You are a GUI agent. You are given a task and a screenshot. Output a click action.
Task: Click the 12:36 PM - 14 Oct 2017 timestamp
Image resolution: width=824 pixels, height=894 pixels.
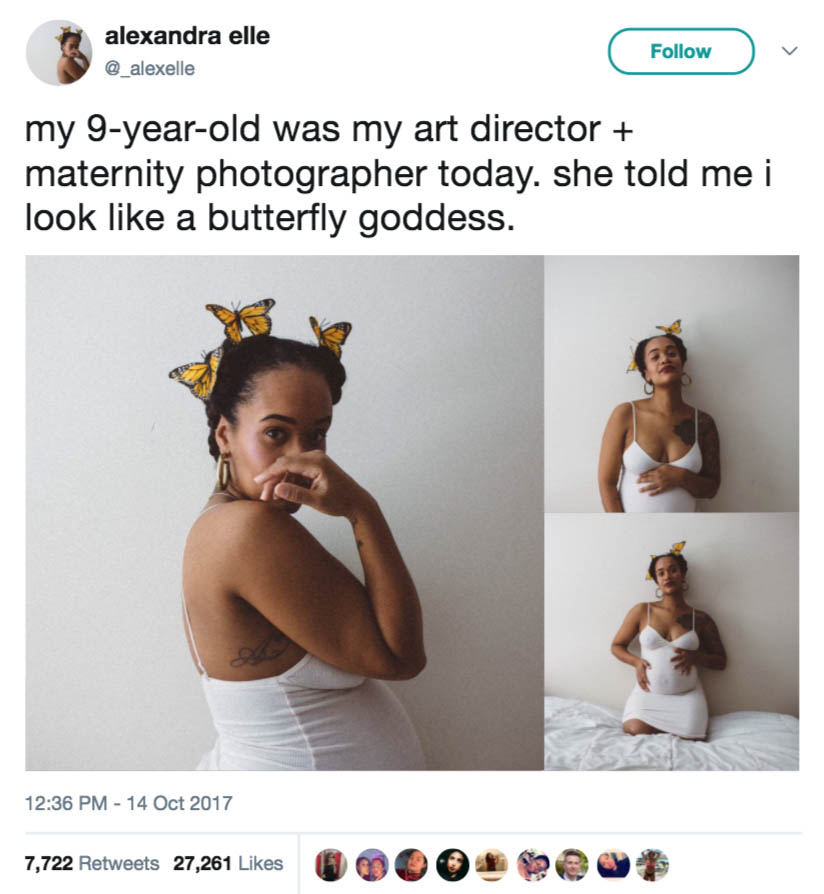127,802
